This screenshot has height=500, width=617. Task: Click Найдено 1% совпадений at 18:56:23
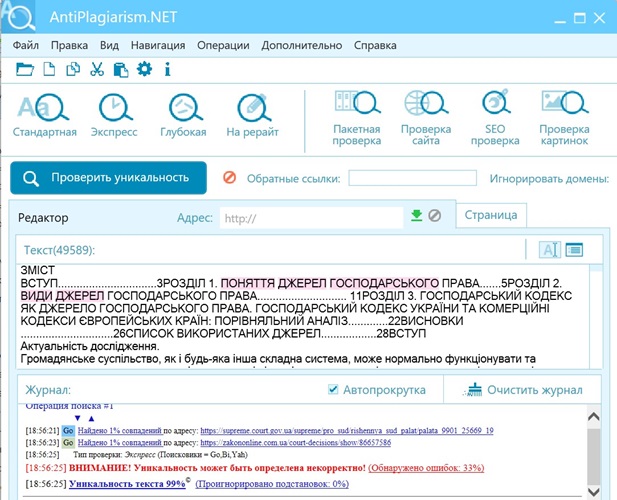point(120,442)
